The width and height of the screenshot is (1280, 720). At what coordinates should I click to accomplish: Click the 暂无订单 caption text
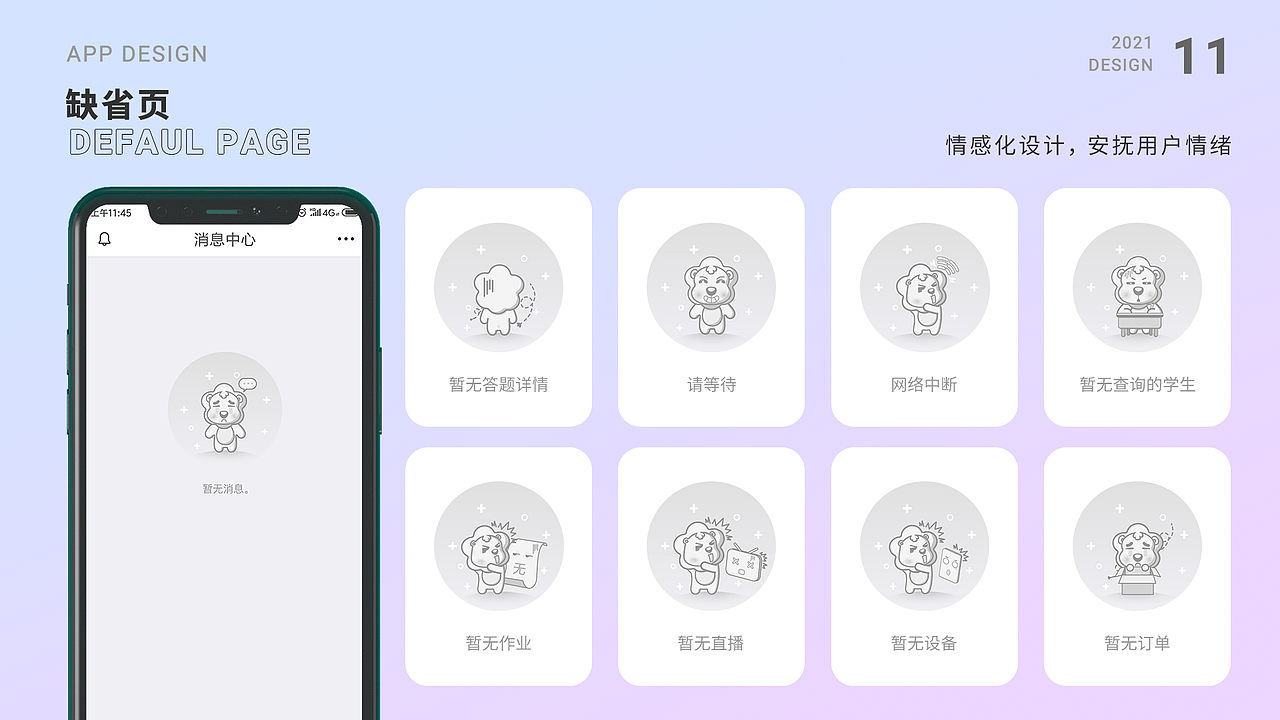pyautogui.click(x=1137, y=643)
